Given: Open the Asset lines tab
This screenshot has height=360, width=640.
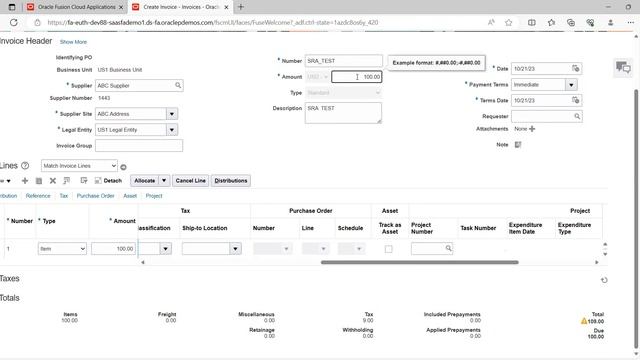Looking at the screenshot, I should point(130,196).
